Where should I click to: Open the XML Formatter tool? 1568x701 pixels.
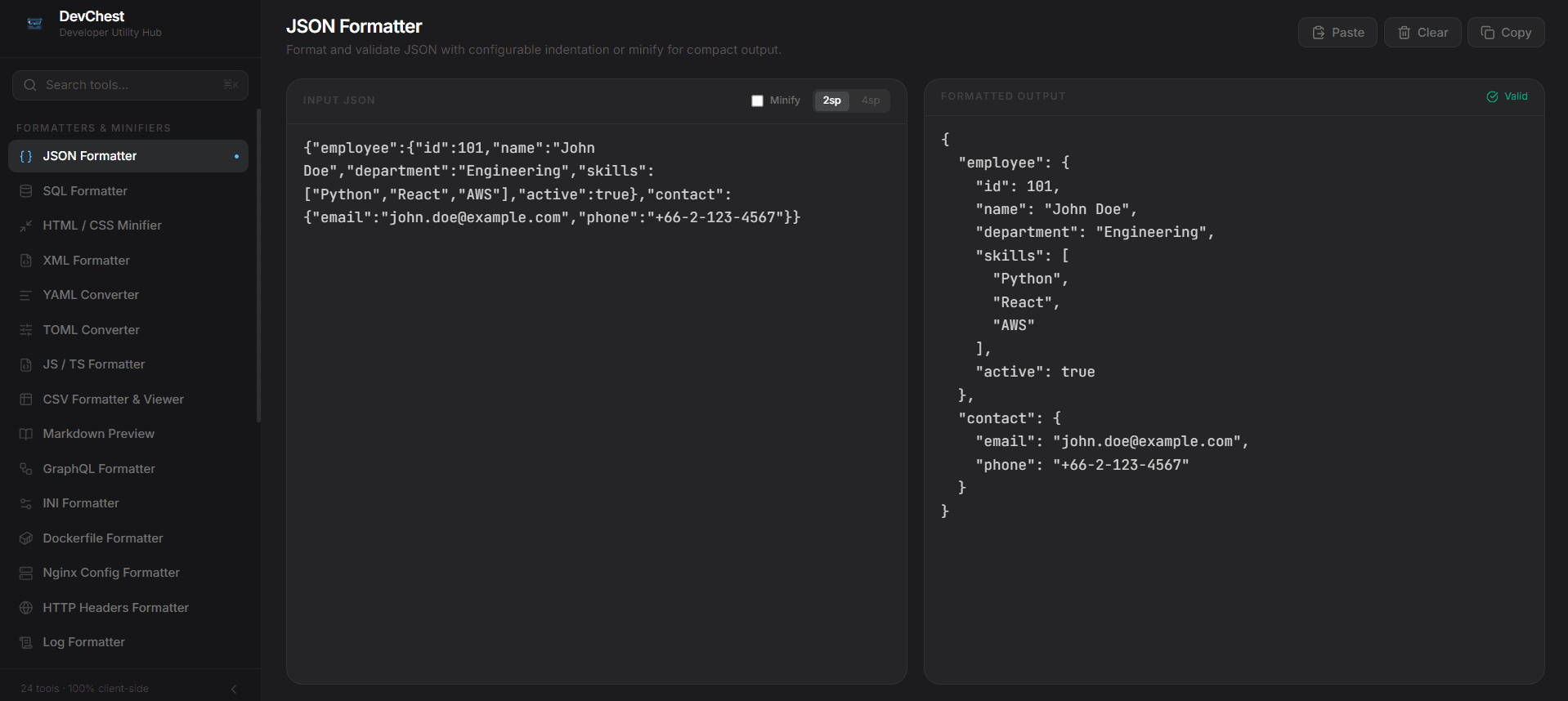[128, 261]
